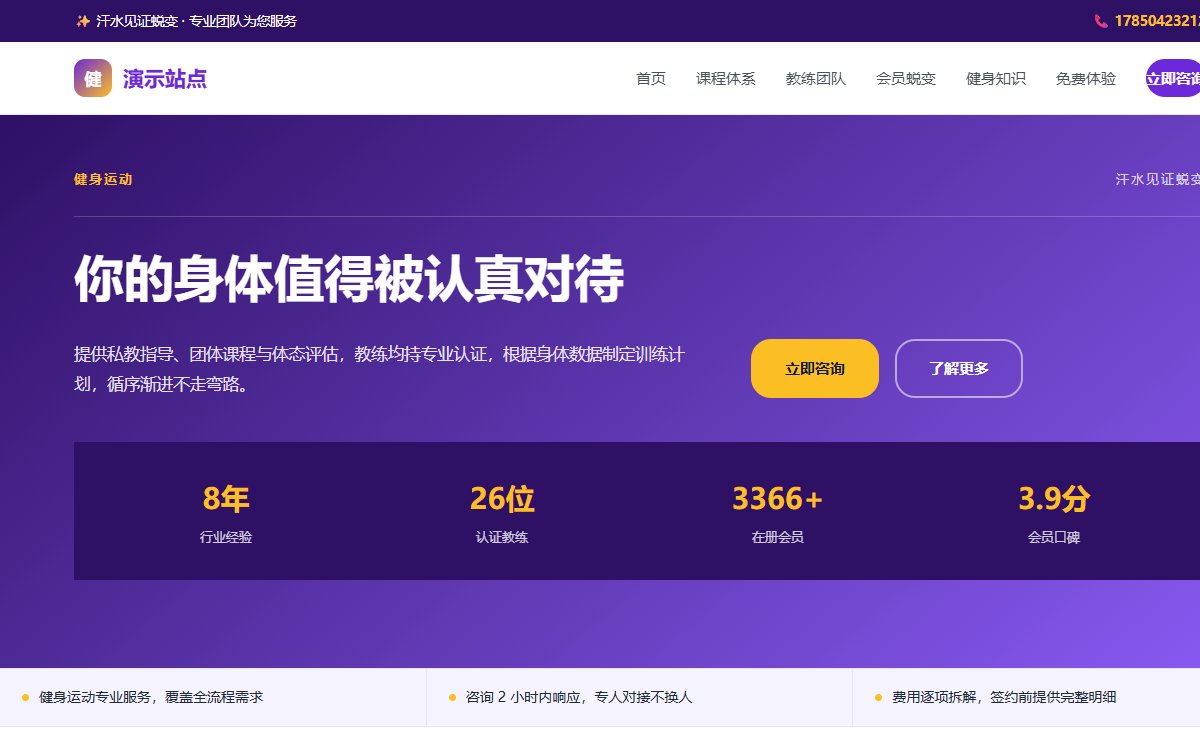Open 免费体验 navigation link
The height and width of the screenshot is (750, 1200).
pyautogui.click(x=1086, y=78)
